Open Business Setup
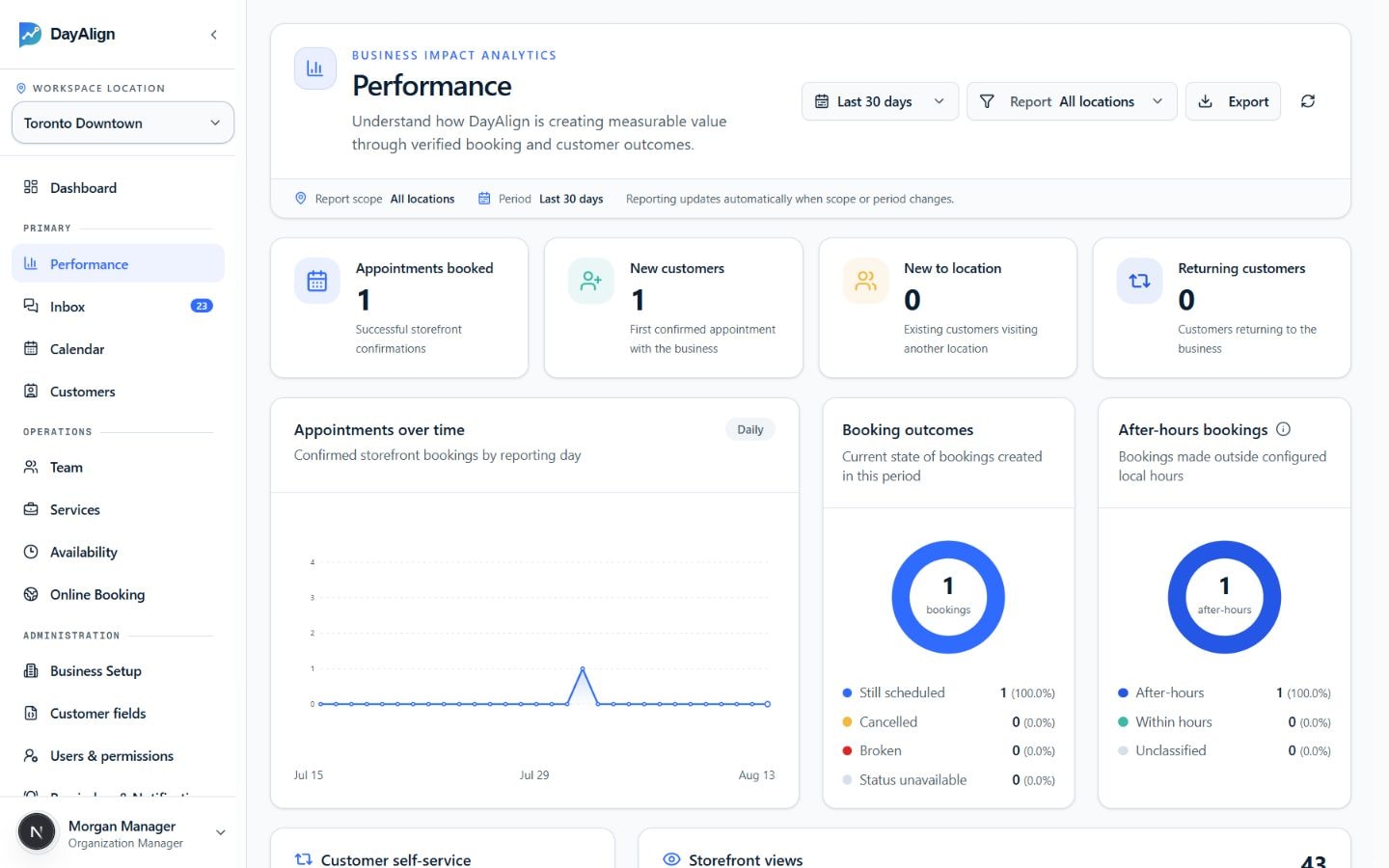Screen dimensions: 1389x868 [118, 670]
